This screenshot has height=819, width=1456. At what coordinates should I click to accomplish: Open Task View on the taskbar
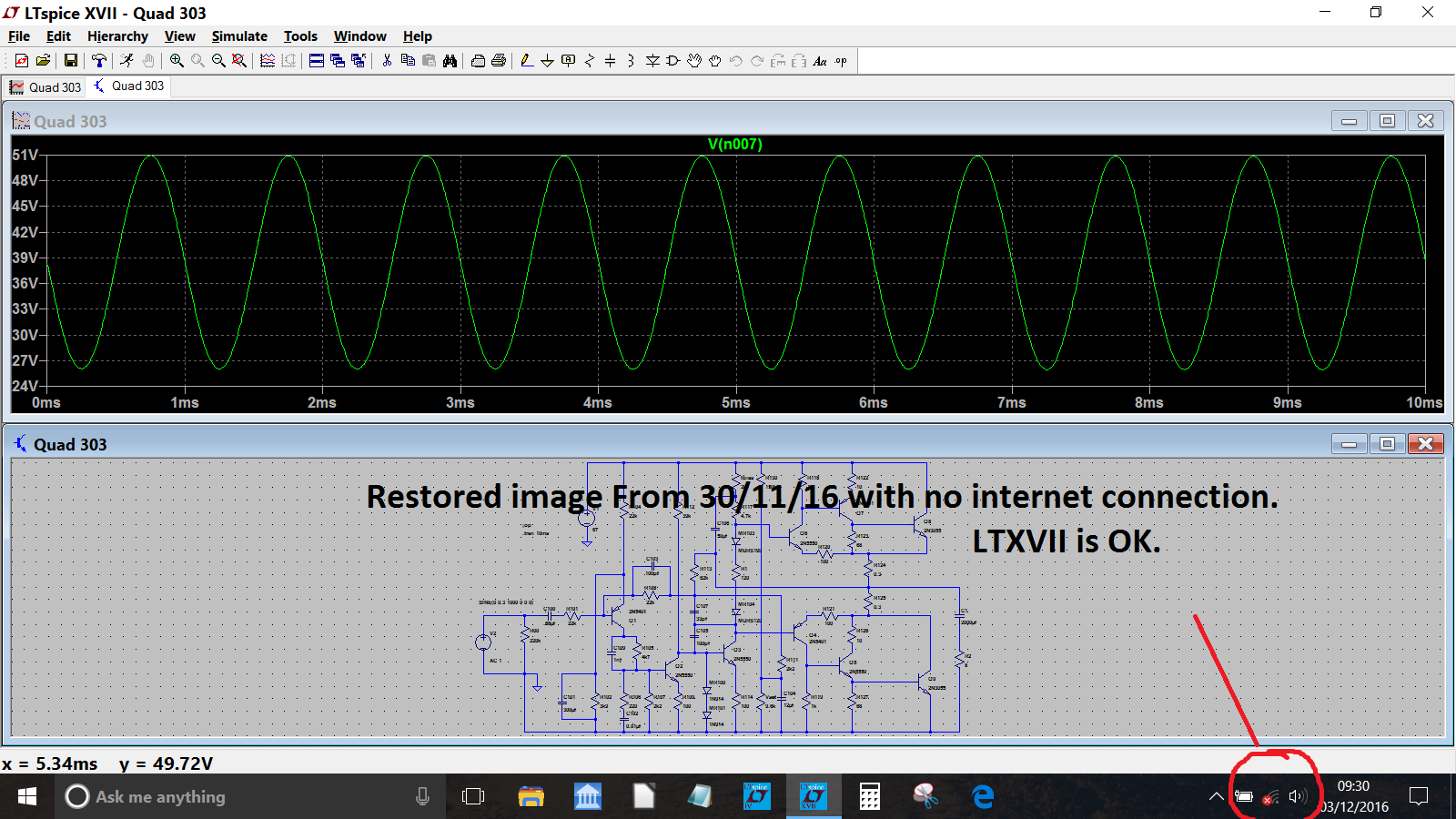pyautogui.click(x=473, y=796)
